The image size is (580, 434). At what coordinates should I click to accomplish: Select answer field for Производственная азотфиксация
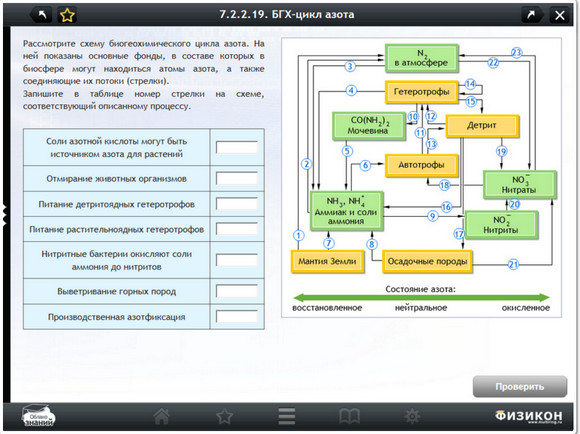tap(237, 317)
